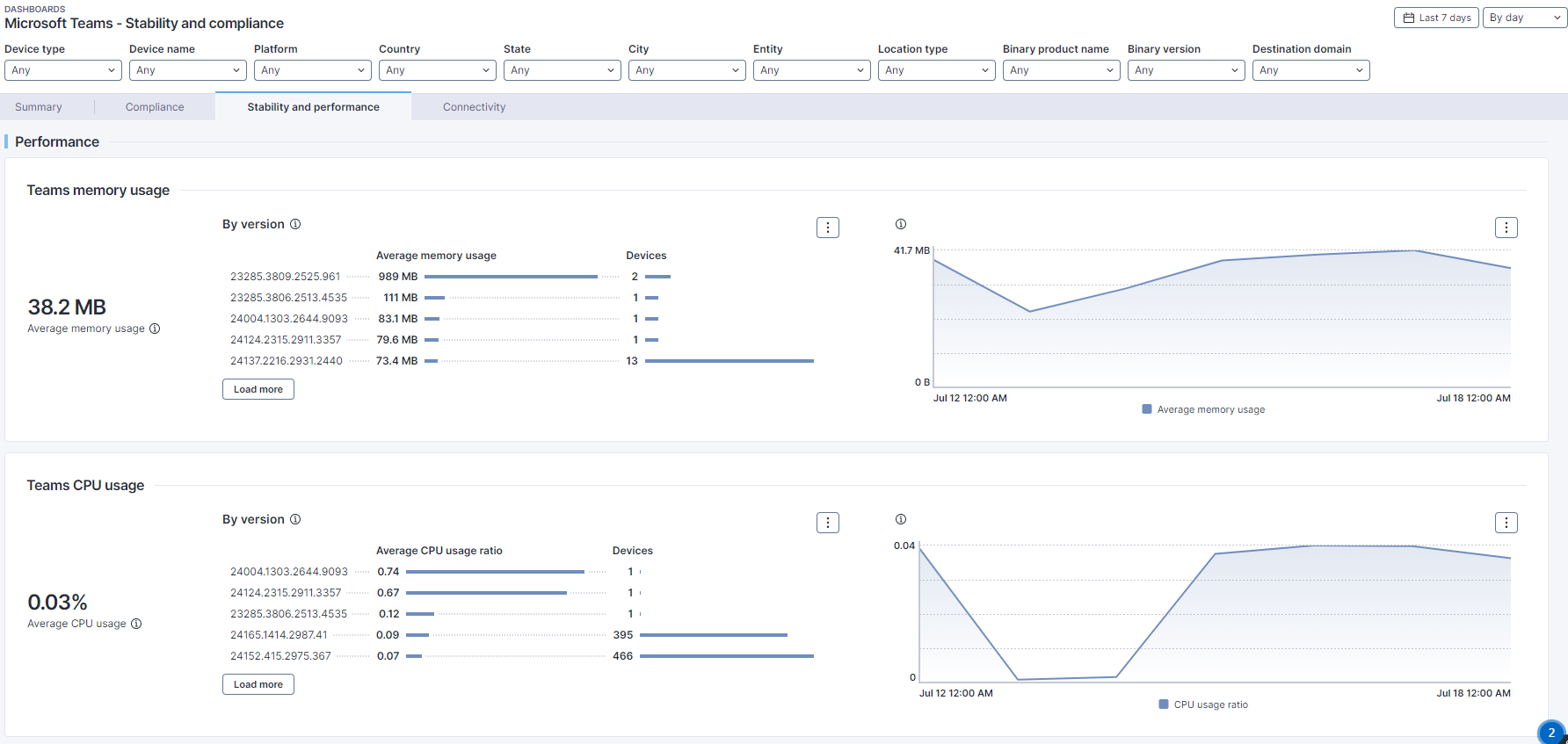The height and width of the screenshot is (744, 1568).
Task: Expand the Device type filter dropdown
Action: (x=63, y=70)
